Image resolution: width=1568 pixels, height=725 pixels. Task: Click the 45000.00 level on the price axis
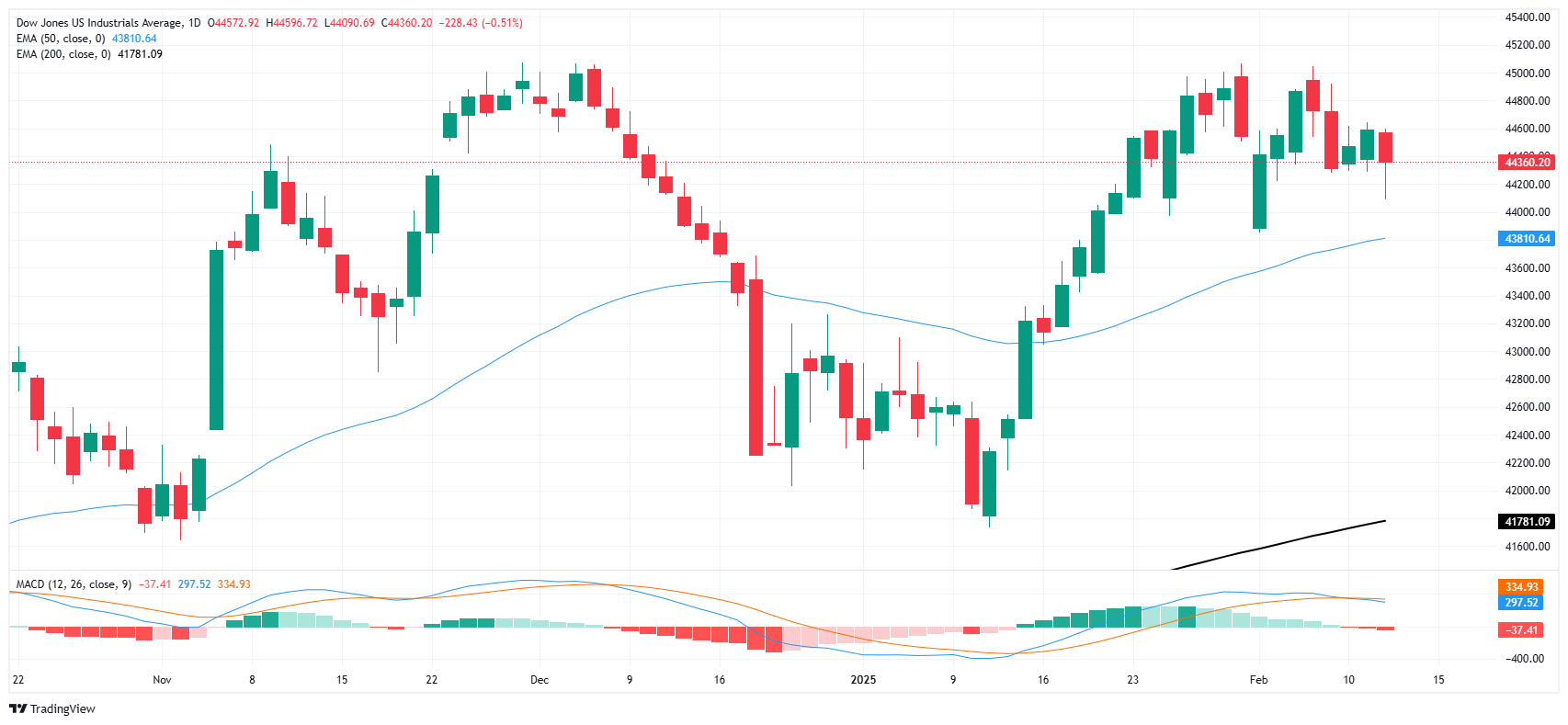click(1527, 74)
